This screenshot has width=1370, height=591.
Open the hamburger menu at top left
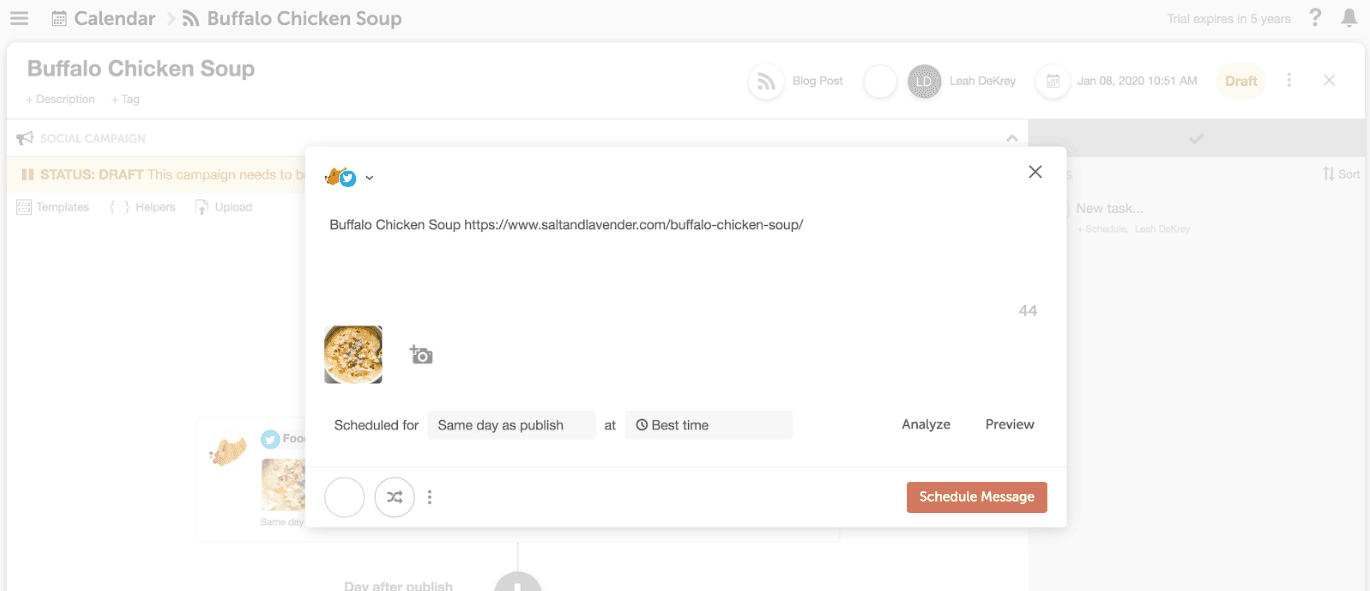coord(19,19)
